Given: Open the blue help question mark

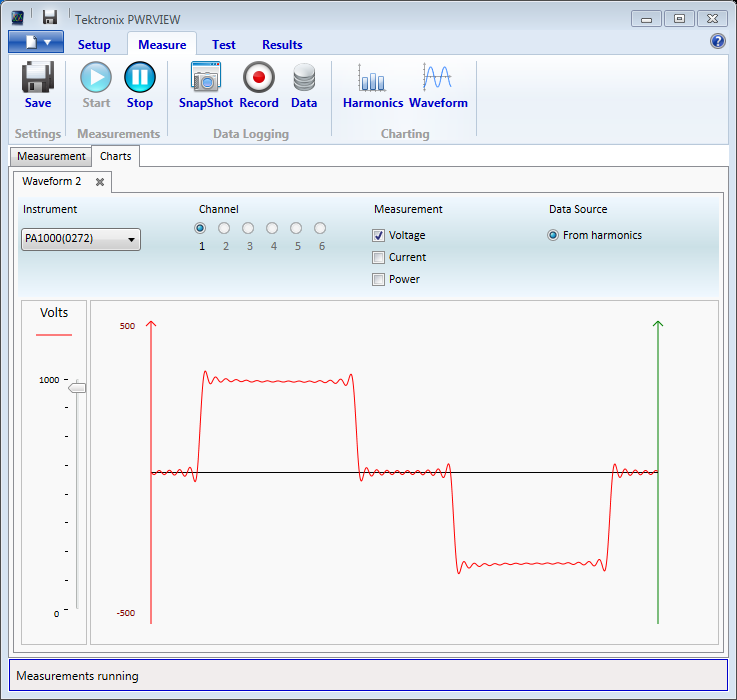Looking at the screenshot, I should coord(717,41).
